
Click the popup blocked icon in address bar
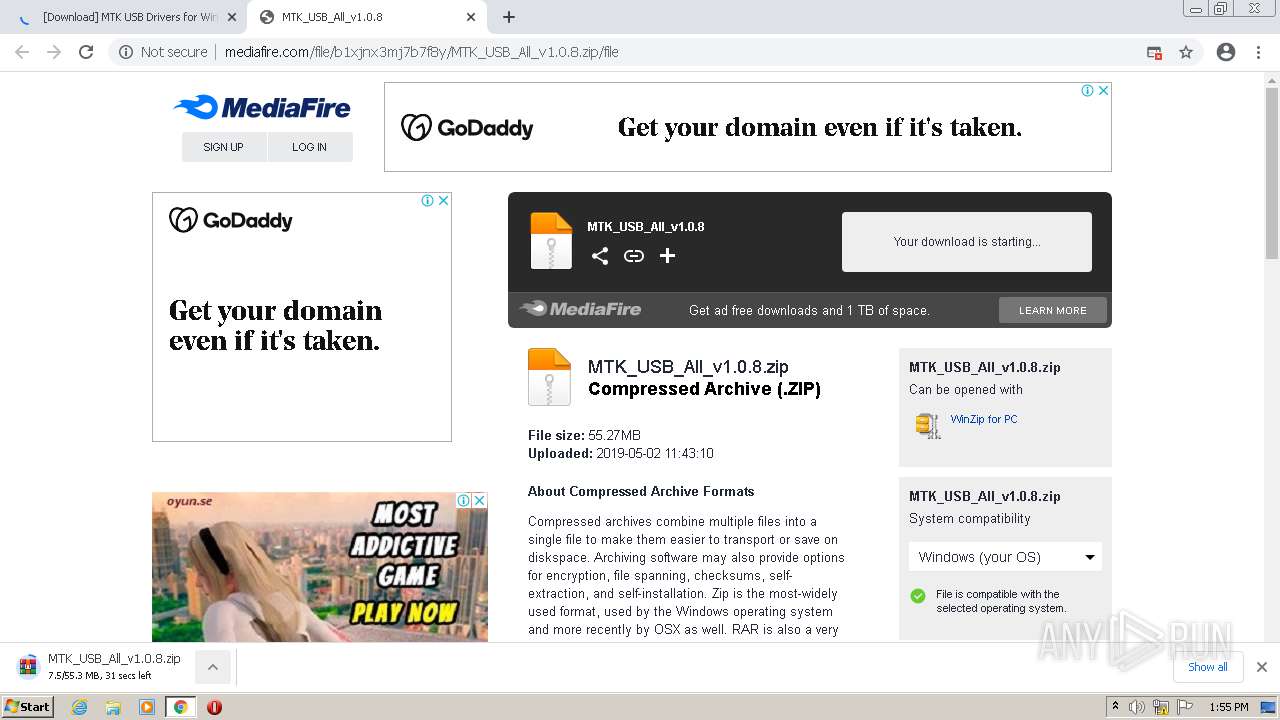click(1154, 52)
